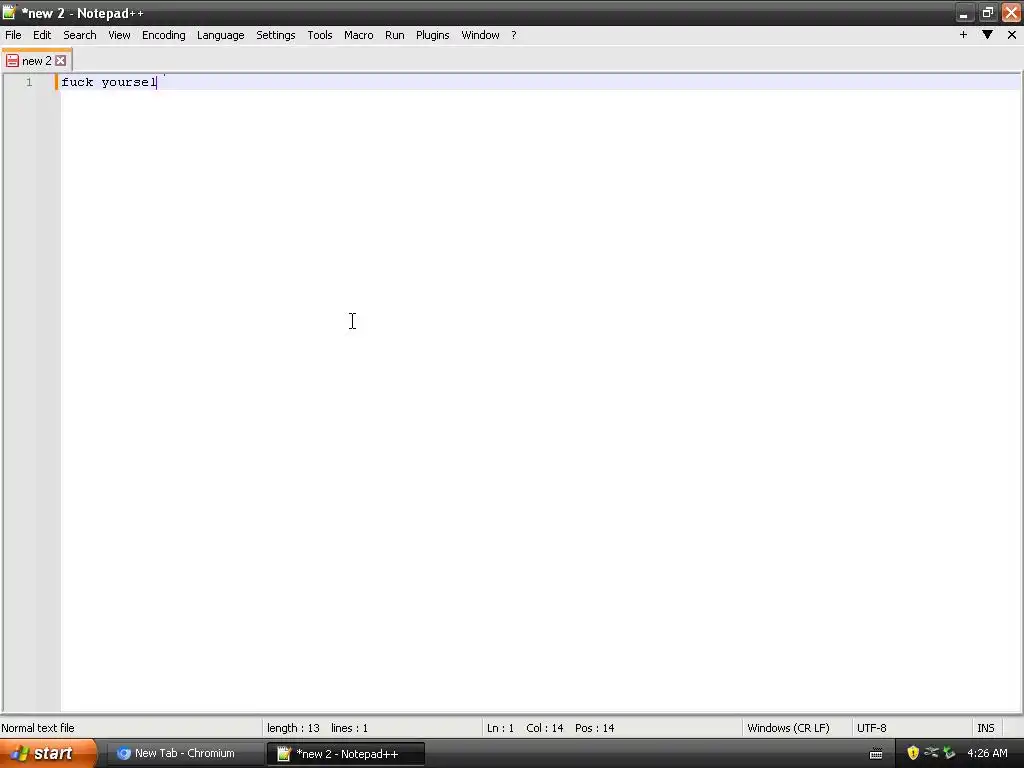
Task: Open the Language menu
Action: click(x=220, y=35)
